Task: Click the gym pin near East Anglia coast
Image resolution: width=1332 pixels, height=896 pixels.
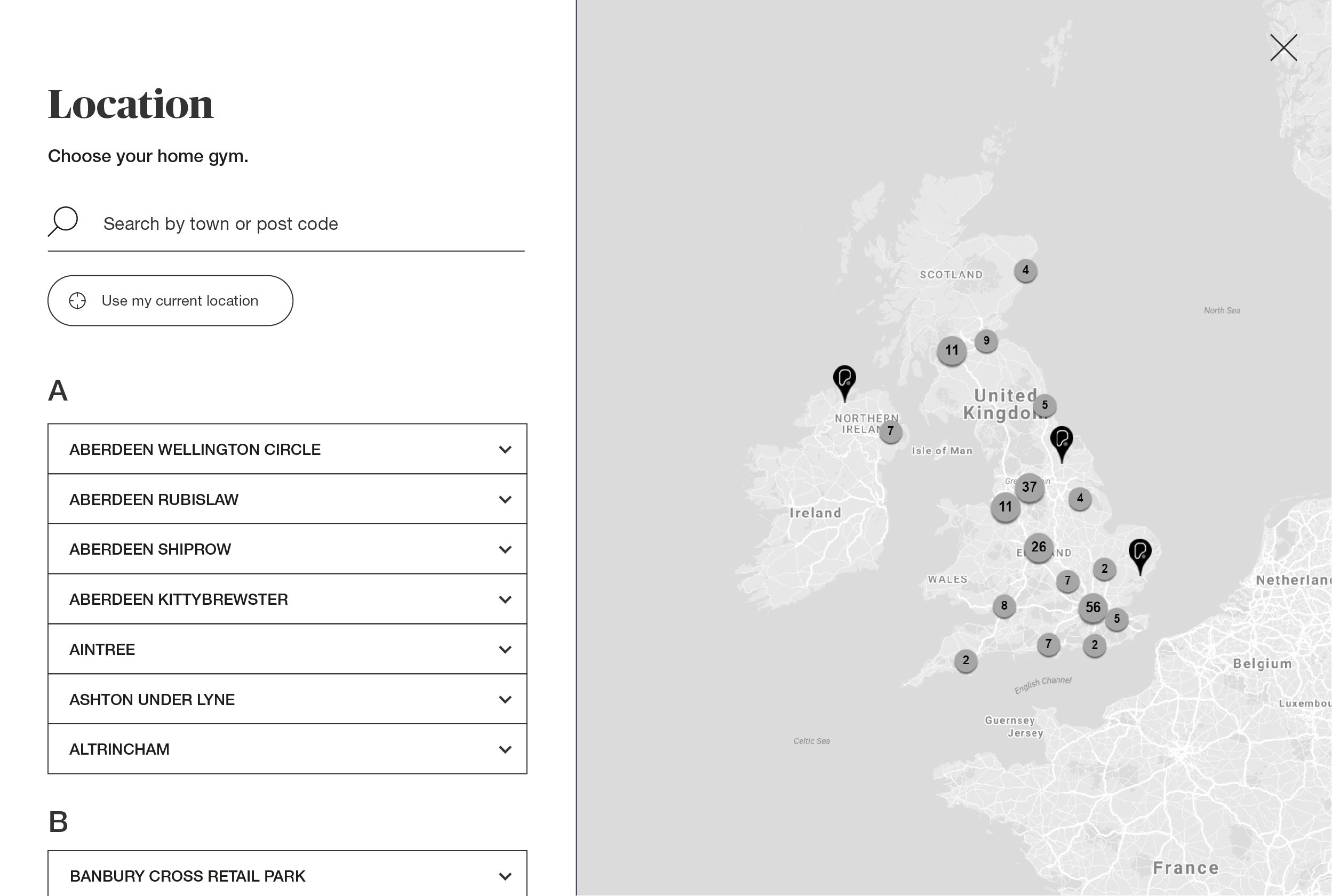Action: [x=1139, y=553]
